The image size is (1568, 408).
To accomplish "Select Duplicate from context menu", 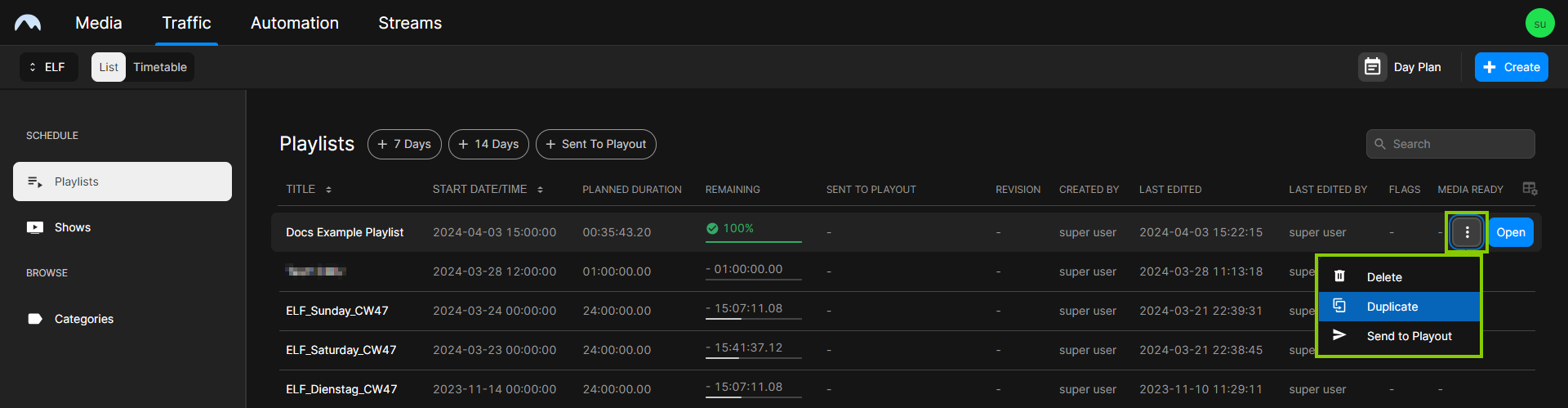I will click(x=1399, y=307).
